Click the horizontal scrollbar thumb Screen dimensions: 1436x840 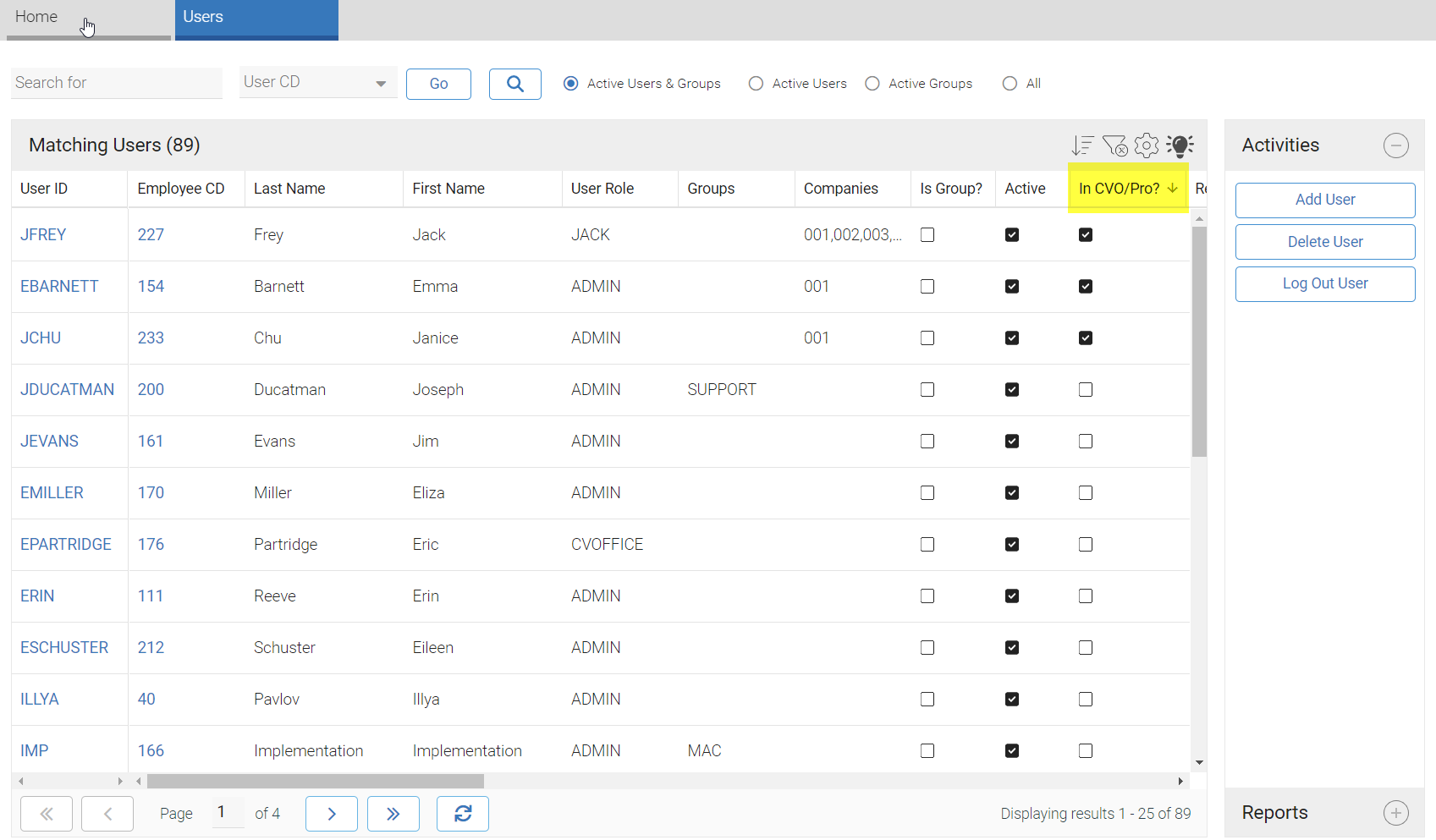(316, 781)
